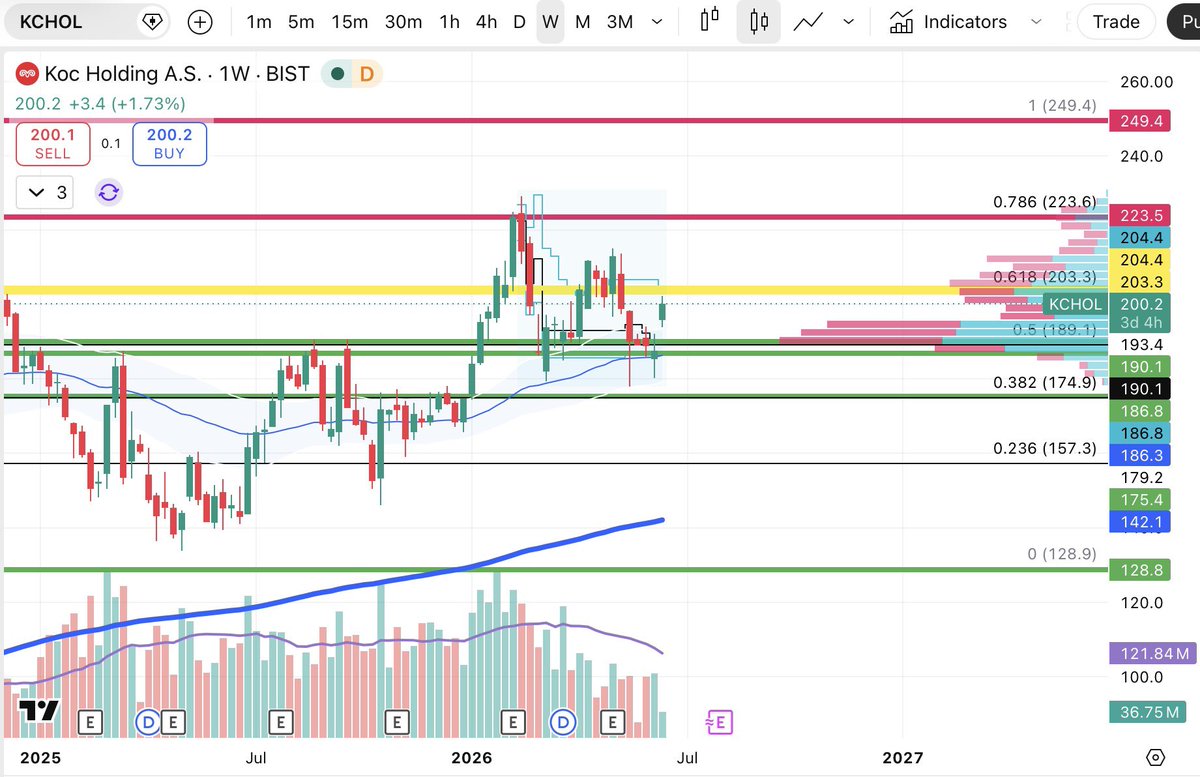Screen dimensions: 1200x777
Task: Click the TradingView logo icon
Action: click(40, 711)
